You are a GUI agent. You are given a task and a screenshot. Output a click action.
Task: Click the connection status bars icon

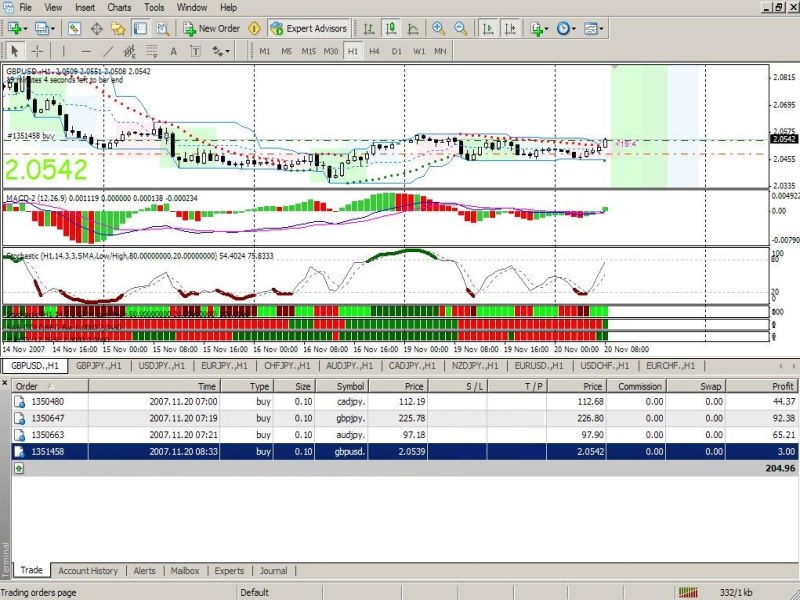[688, 592]
